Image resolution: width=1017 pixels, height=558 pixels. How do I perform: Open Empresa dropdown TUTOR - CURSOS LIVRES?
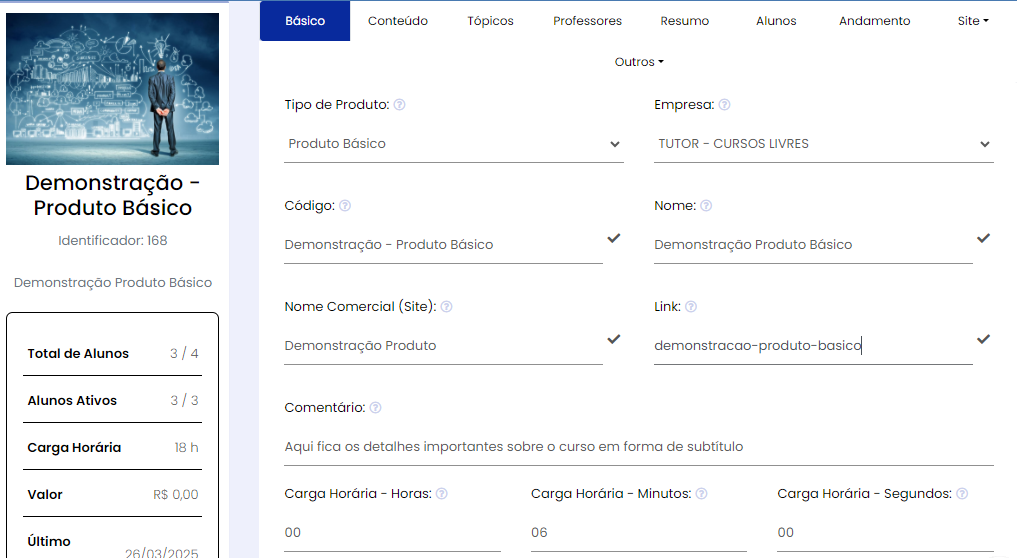pyautogui.click(x=824, y=144)
